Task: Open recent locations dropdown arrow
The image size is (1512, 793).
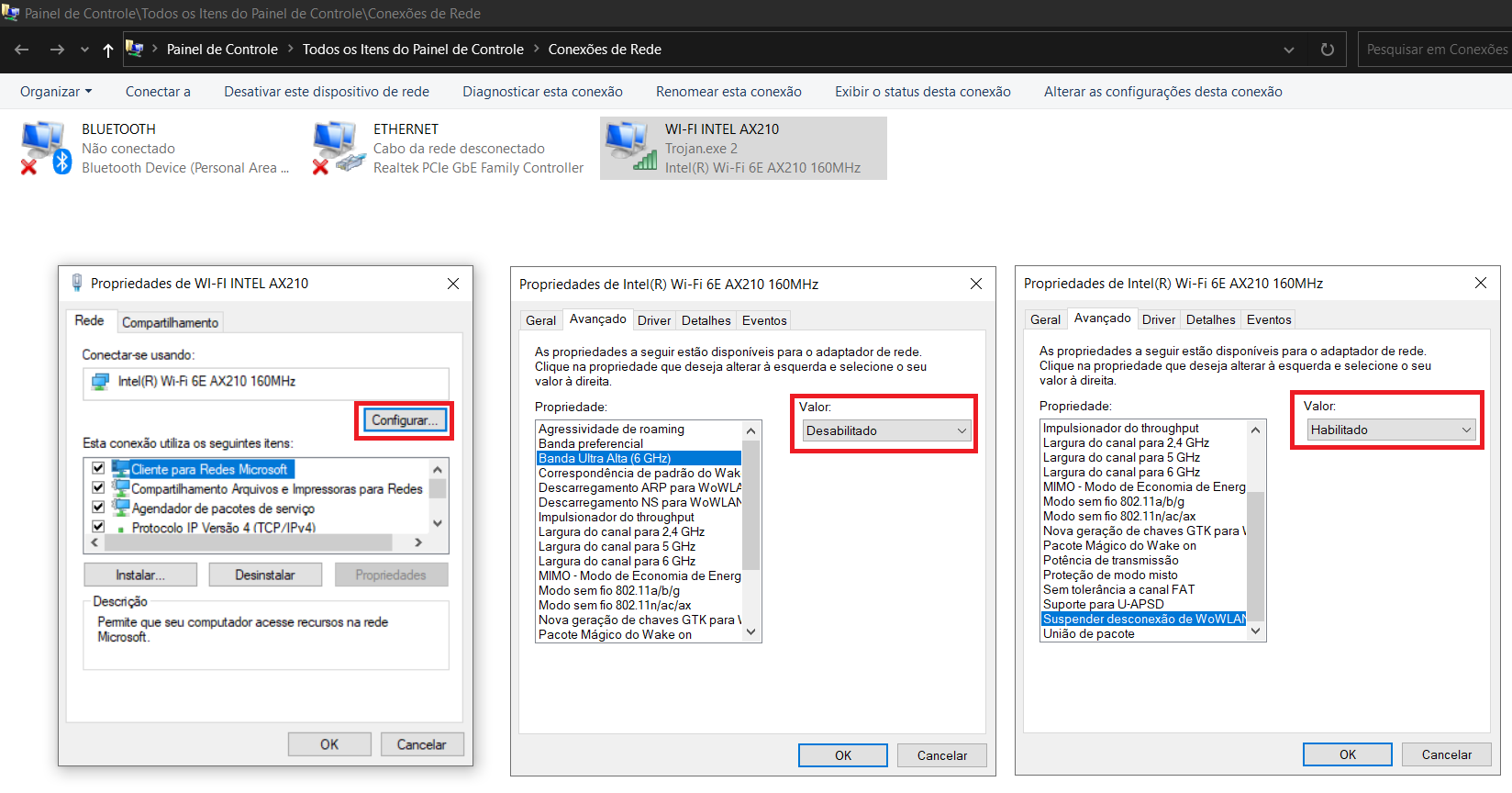Action: 84,50
